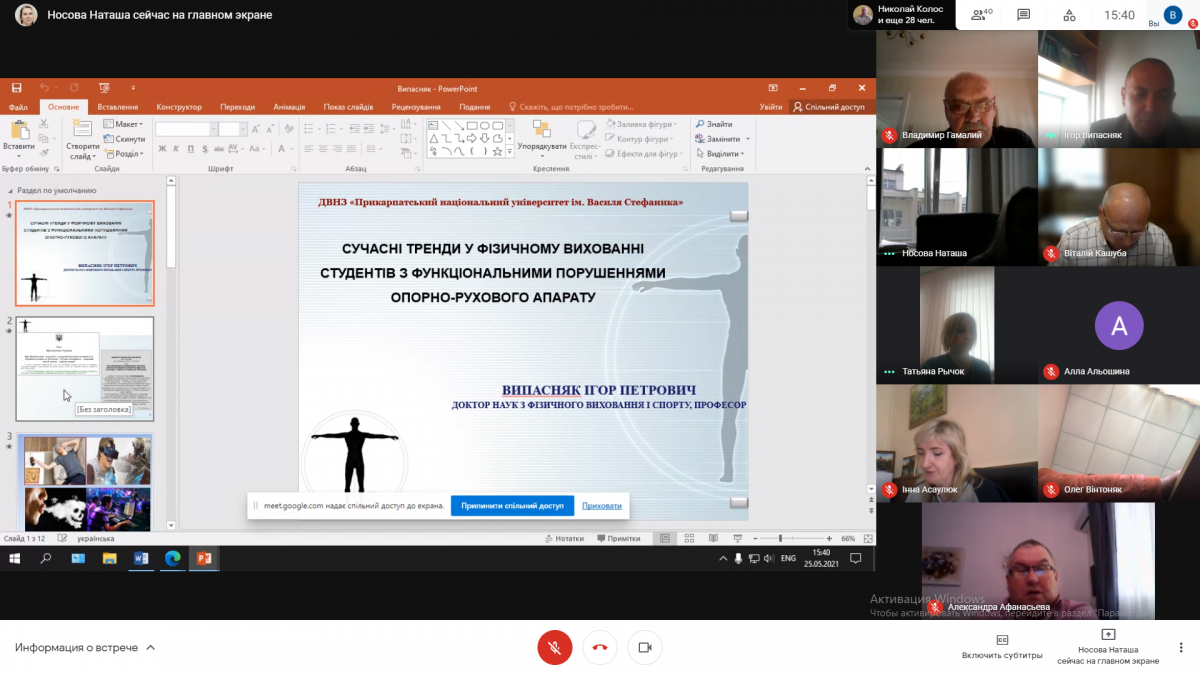This screenshot has width=1200, height=675.
Task: Toggle the microphone mute button
Action: pos(555,648)
